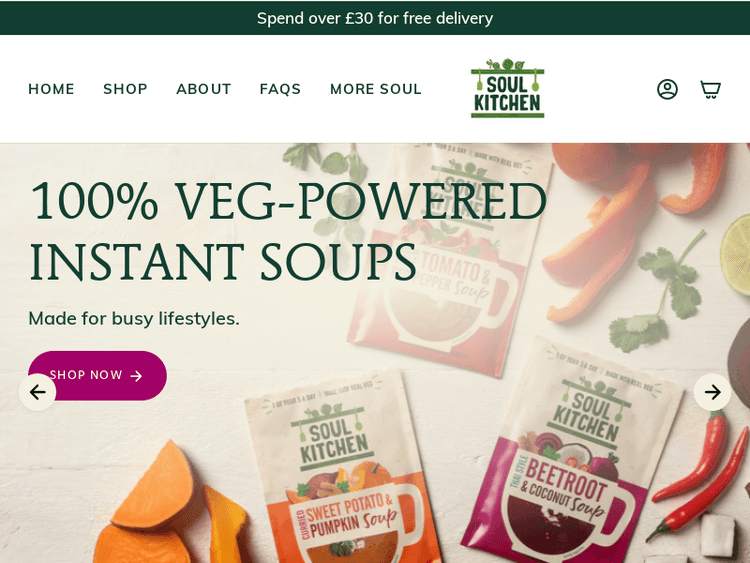Open the user account icon
This screenshot has width=750, height=563.
coord(667,89)
